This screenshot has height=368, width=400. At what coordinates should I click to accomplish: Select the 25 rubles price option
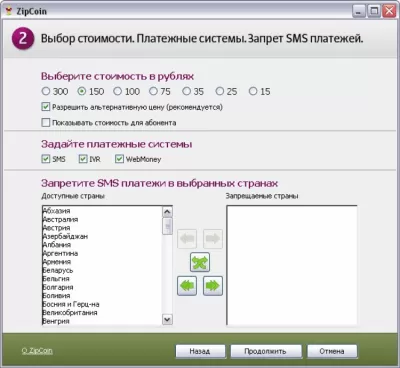[220, 91]
